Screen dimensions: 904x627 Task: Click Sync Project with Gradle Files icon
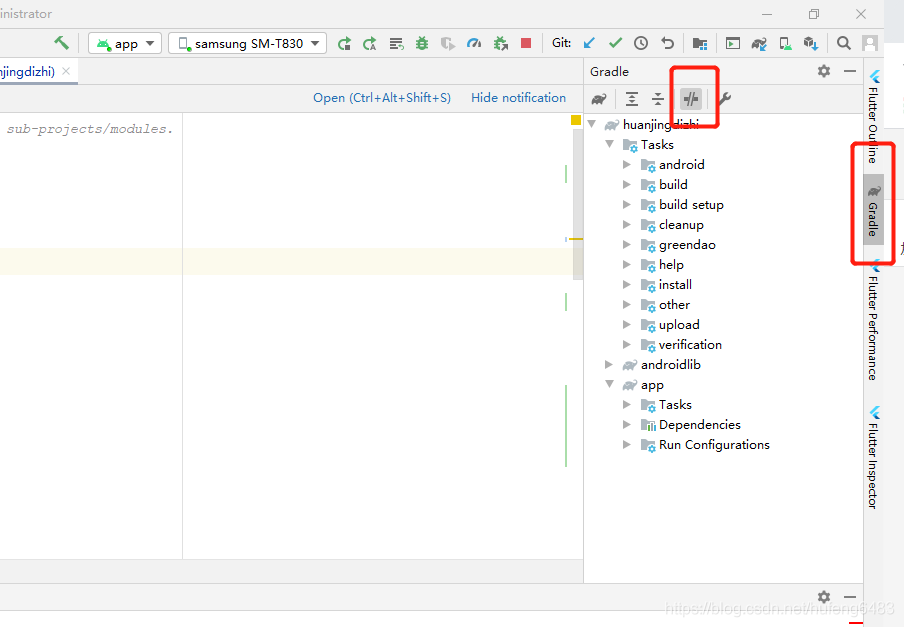(759, 43)
